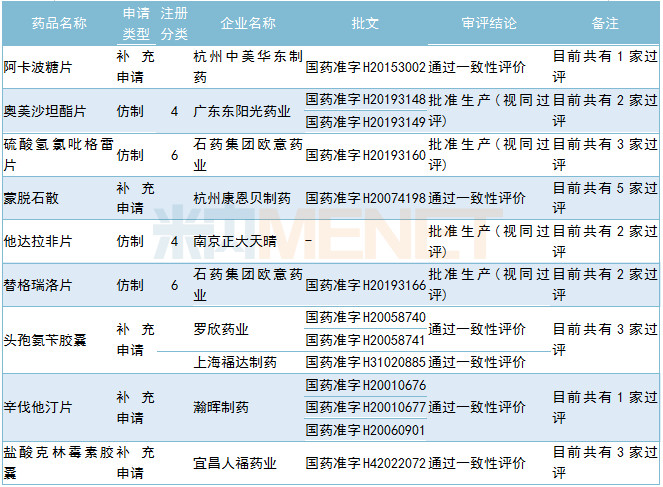Select the drug name 奥美沙坦酯片
The image size is (663, 487).
(44, 111)
